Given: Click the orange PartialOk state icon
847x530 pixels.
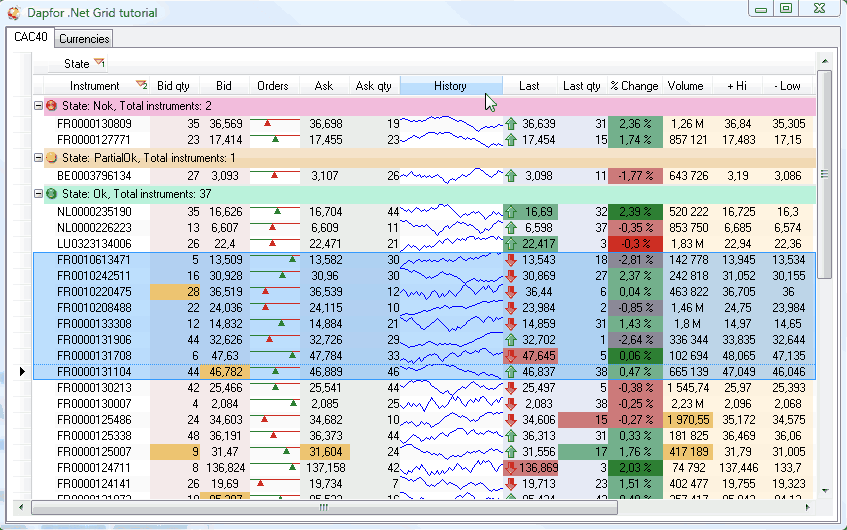Looking at the screenshot, I should [x=51, y=158].
